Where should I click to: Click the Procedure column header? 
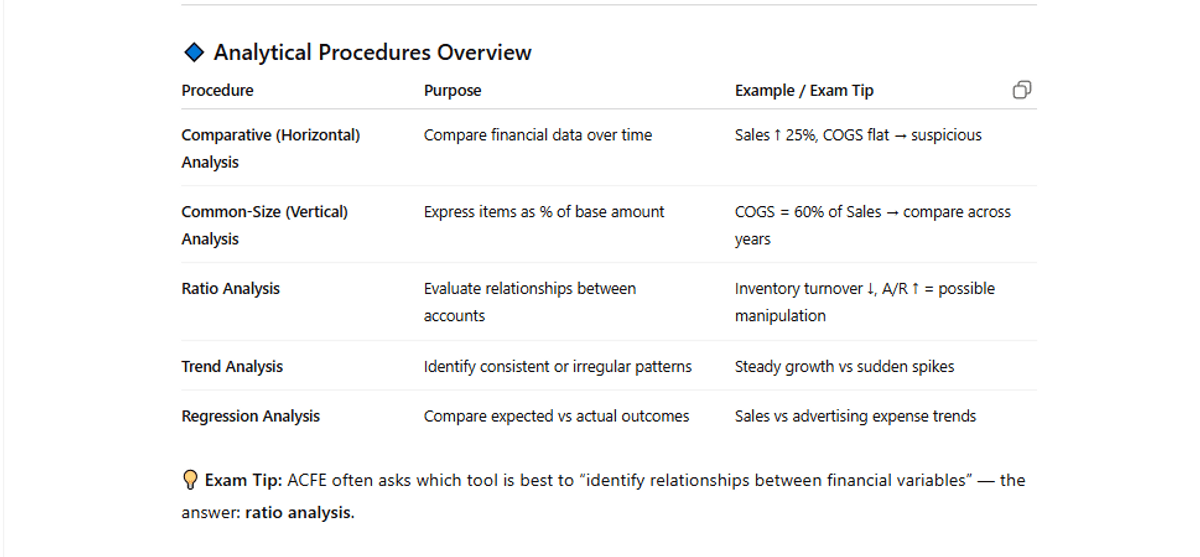[217, 90]
